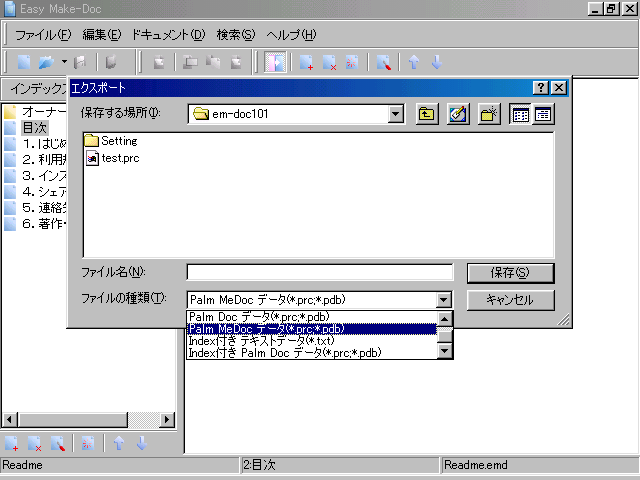Screen dimensions: 640x480
Task: Click the create new folder icon
Action: pos(489,114)
